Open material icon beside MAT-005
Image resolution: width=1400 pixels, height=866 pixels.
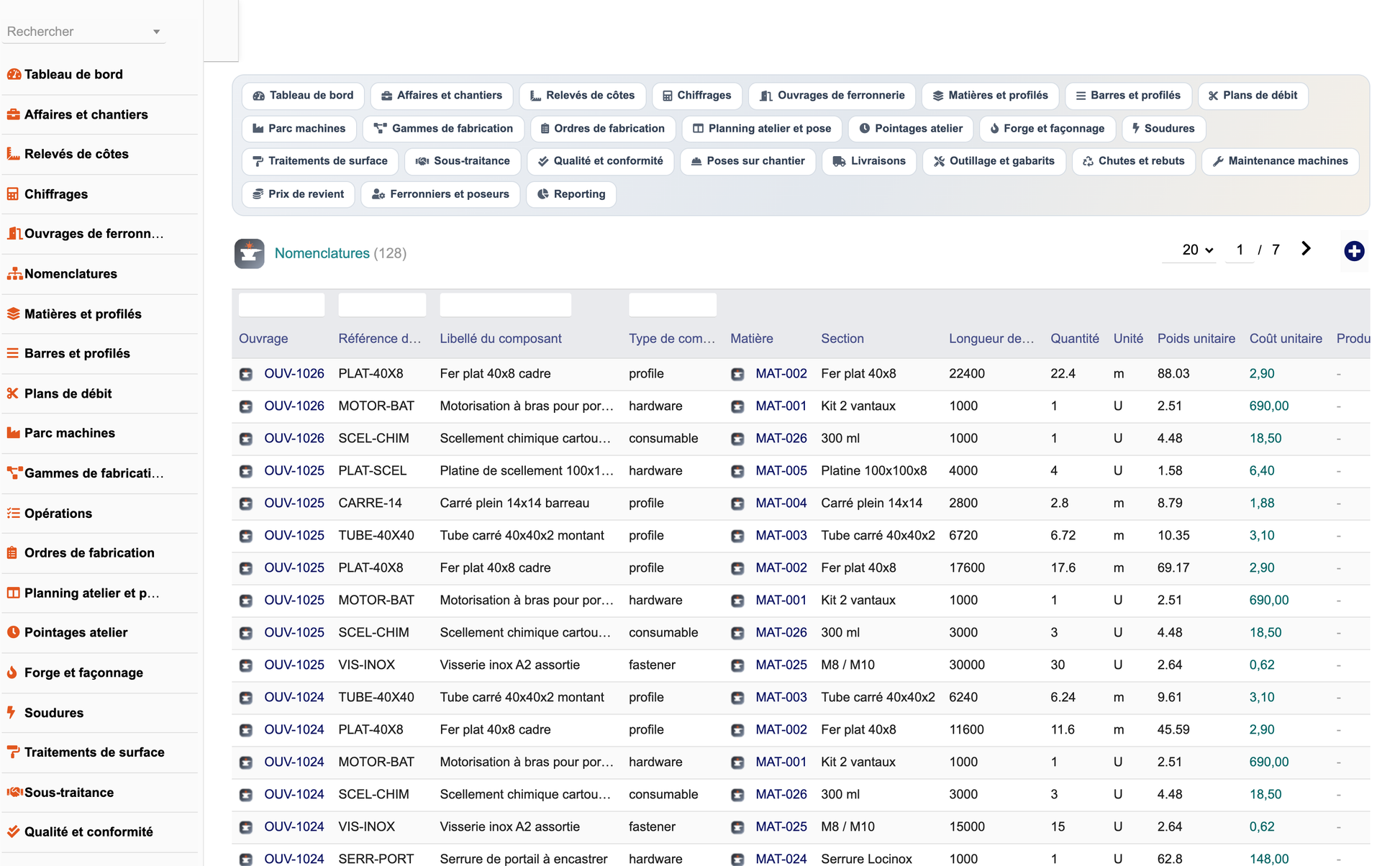(737, 471)
